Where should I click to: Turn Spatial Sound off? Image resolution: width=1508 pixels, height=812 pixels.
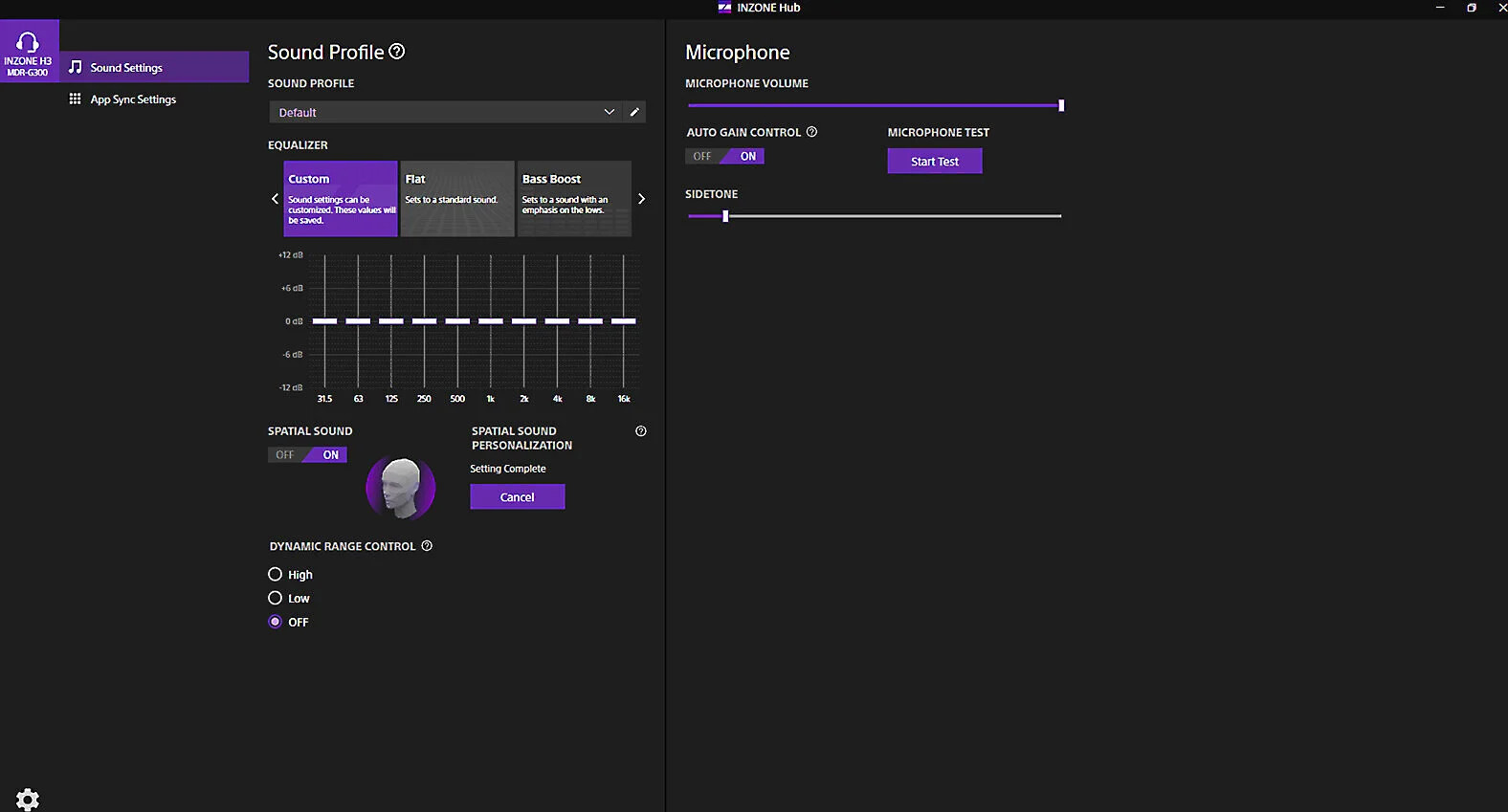coord(285,455)
